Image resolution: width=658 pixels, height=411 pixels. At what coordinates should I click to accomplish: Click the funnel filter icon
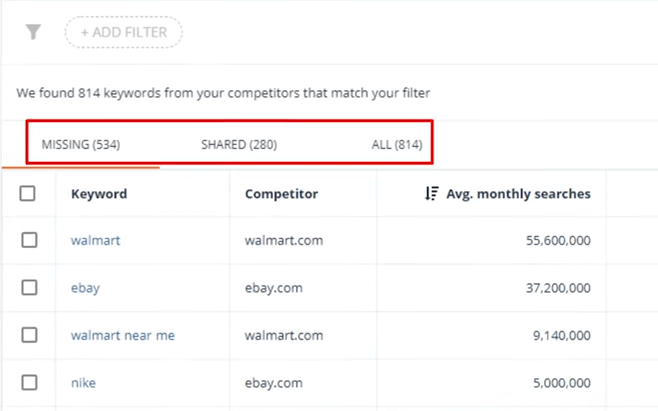click(33, 32)
